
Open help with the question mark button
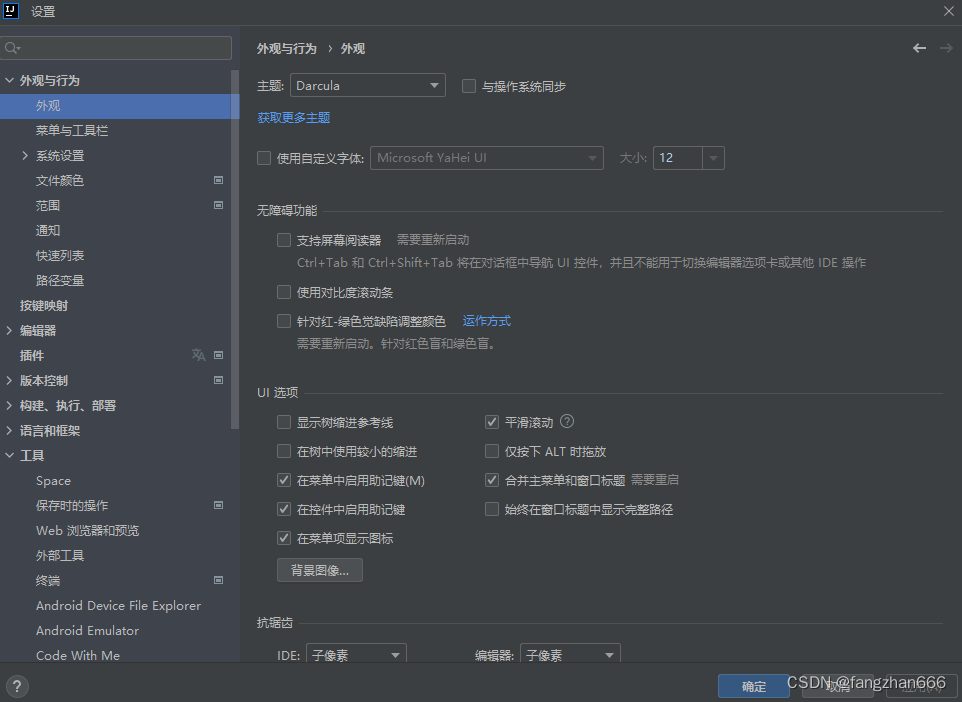(17, 686)
